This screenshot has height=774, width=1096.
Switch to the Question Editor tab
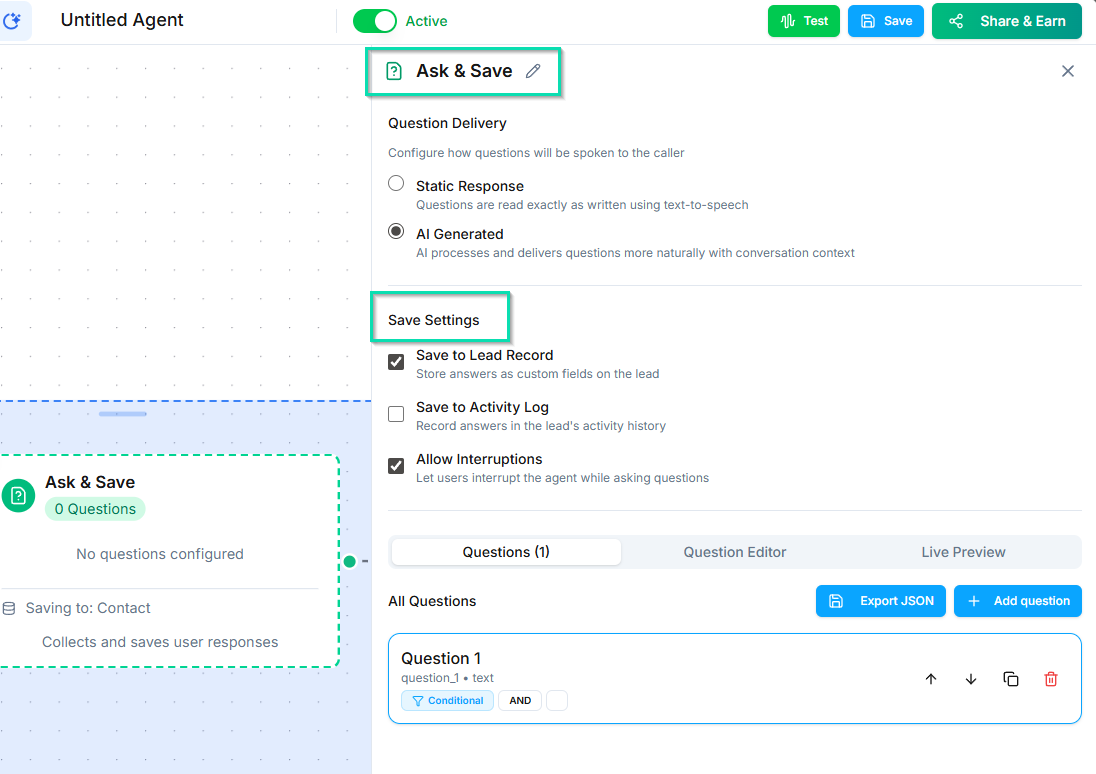point(735,552)
